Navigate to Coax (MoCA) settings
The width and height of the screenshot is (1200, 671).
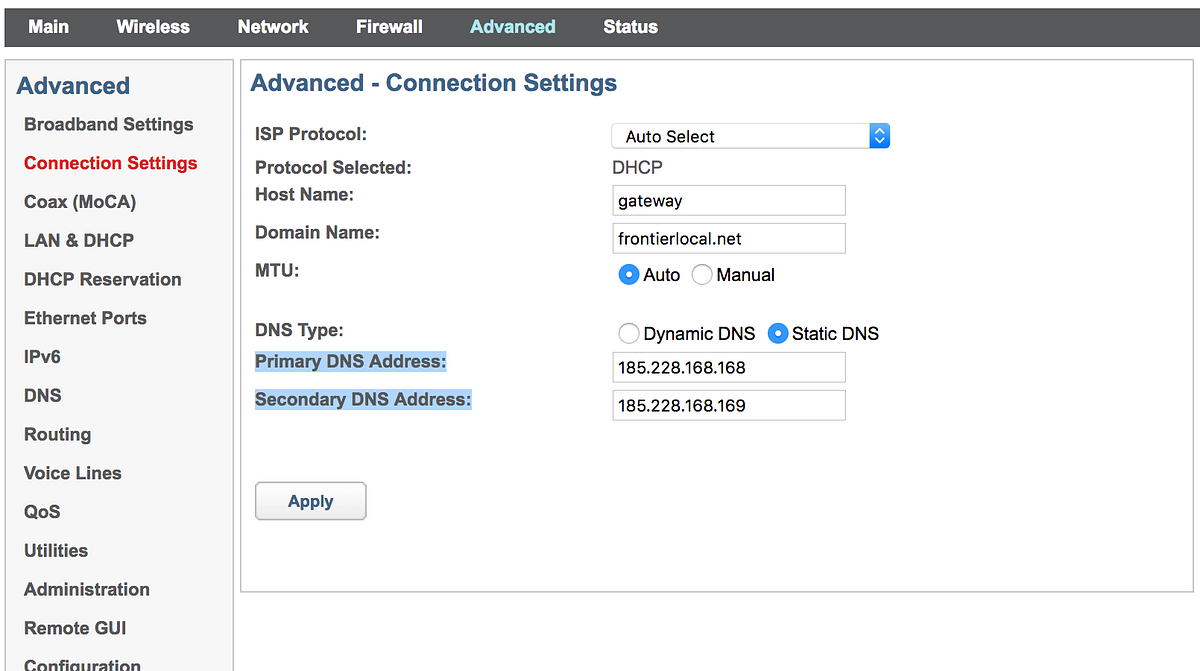[78, 201]
